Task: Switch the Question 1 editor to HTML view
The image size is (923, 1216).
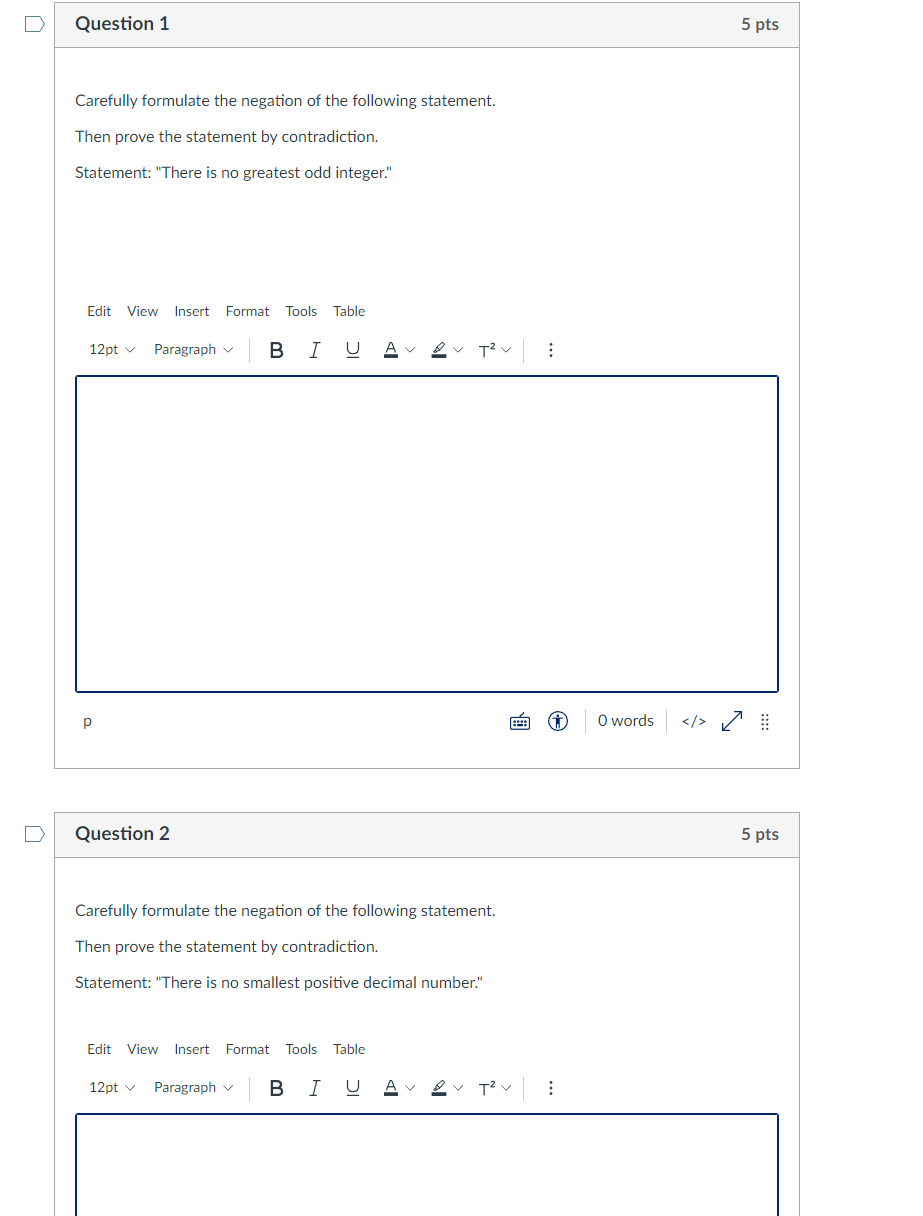Action: pyautogui.click(x=694, y=721)
